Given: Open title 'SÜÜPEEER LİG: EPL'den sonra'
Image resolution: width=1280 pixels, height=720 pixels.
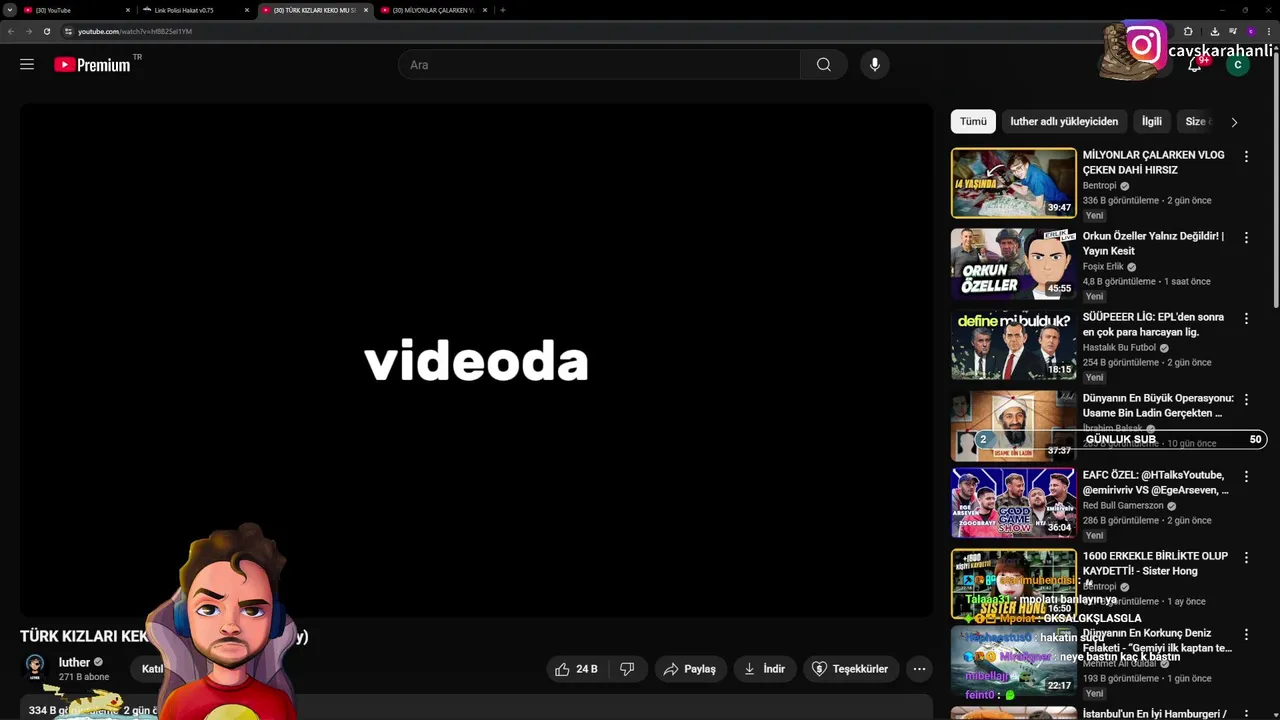Looking at the screenshot, I should pos(1153,324).
